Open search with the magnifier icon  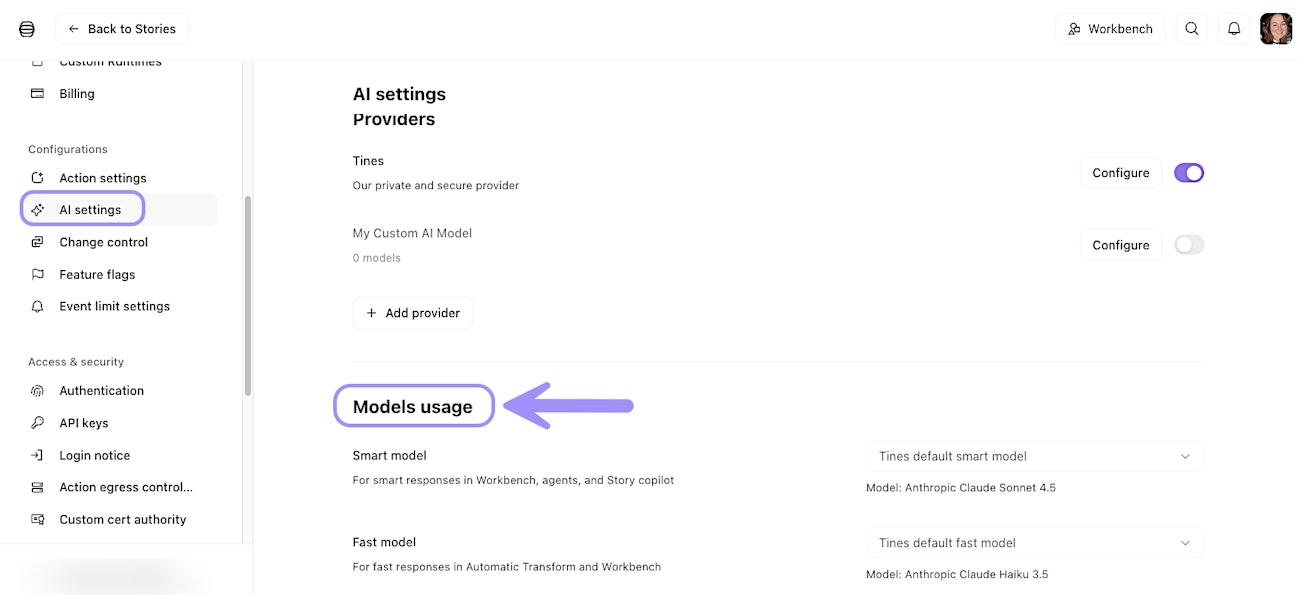(1191, 29)
